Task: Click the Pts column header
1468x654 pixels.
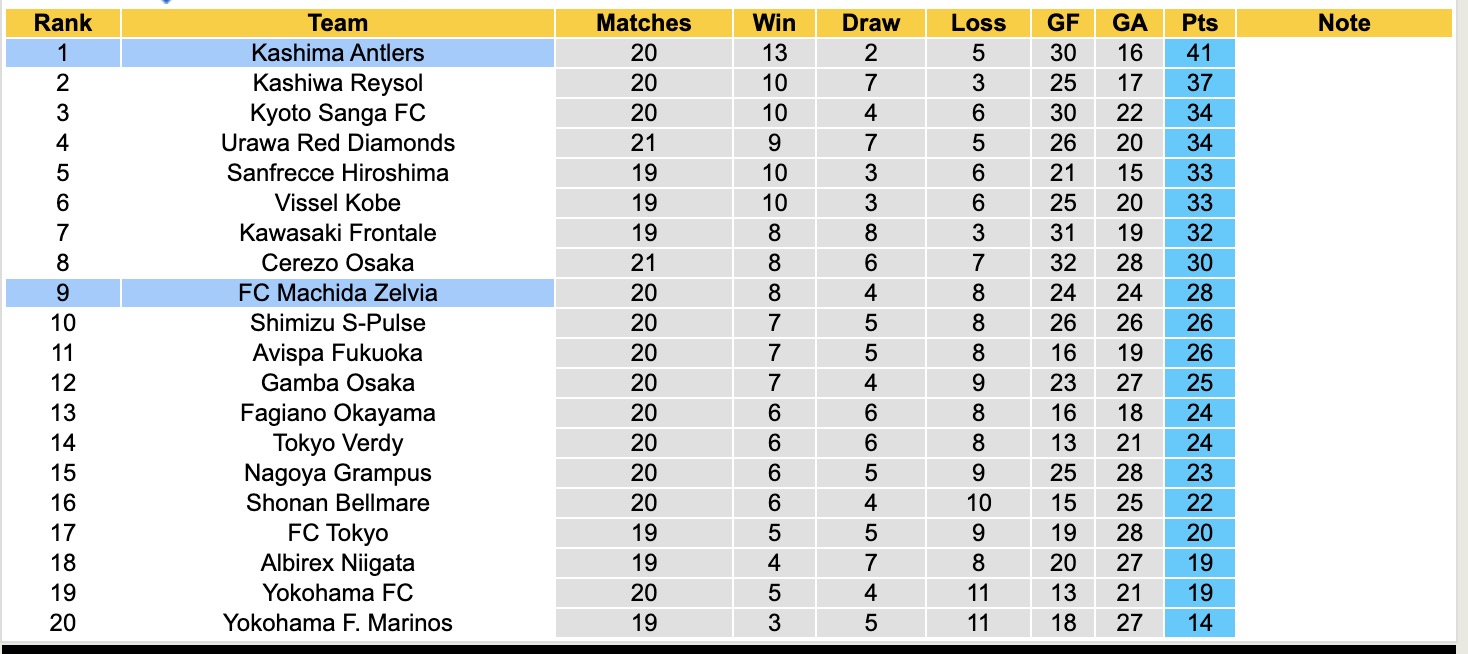Action: (x=1199, y=23)
